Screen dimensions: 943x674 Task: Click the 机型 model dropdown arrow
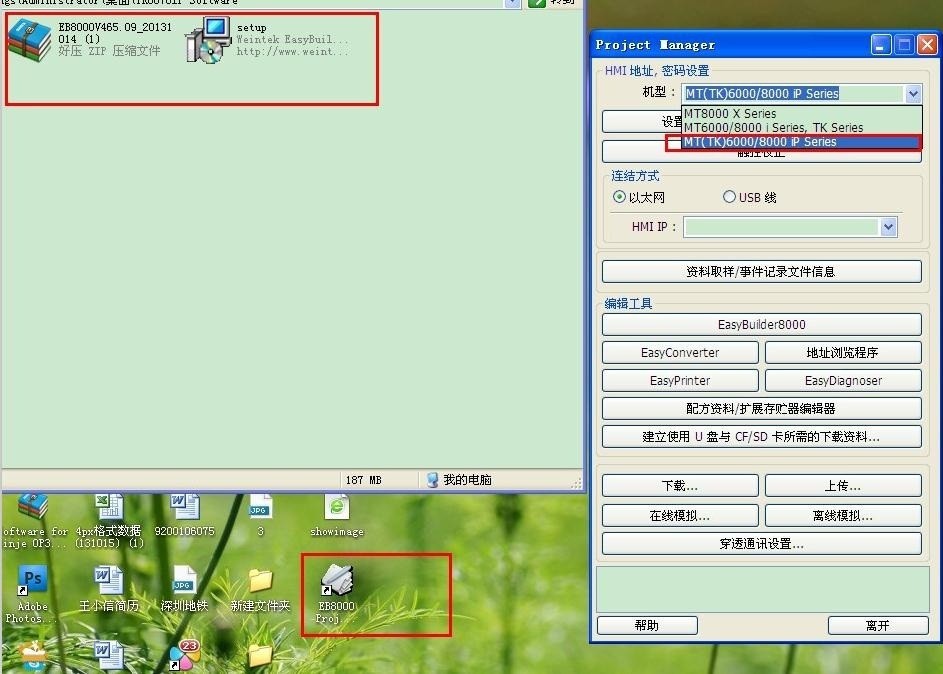(912, 94)
